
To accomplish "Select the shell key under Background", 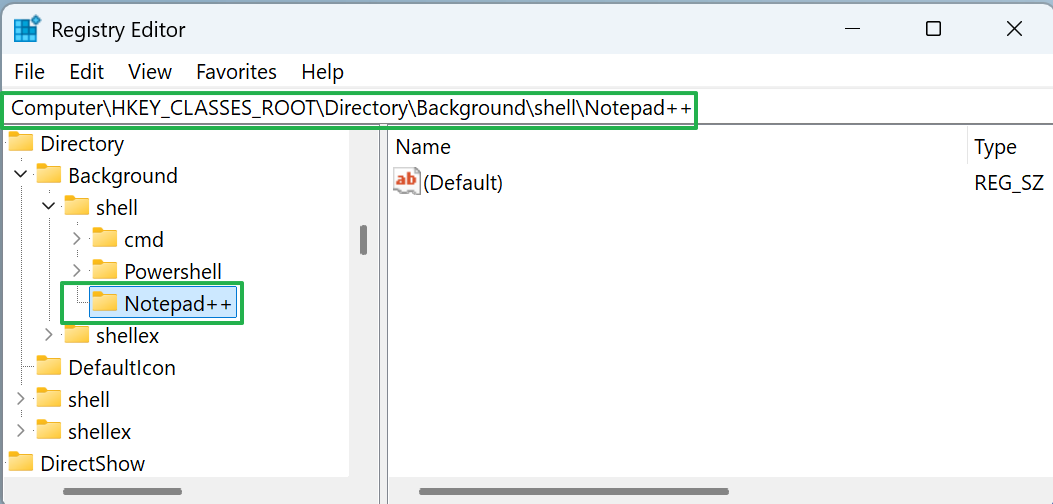I will click(x=117, y=208).
